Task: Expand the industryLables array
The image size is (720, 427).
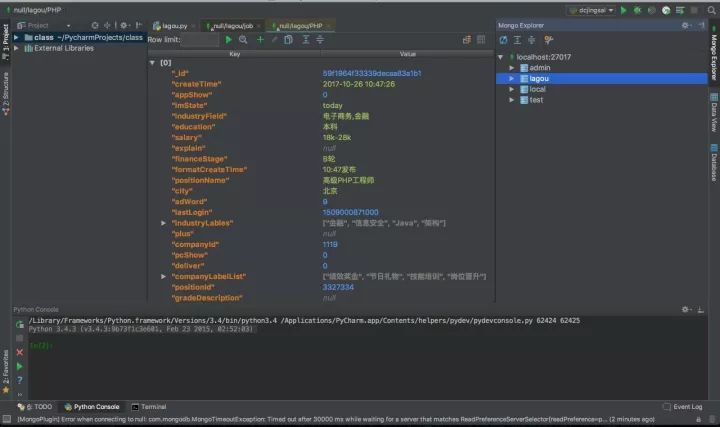Action: (163, 223)
